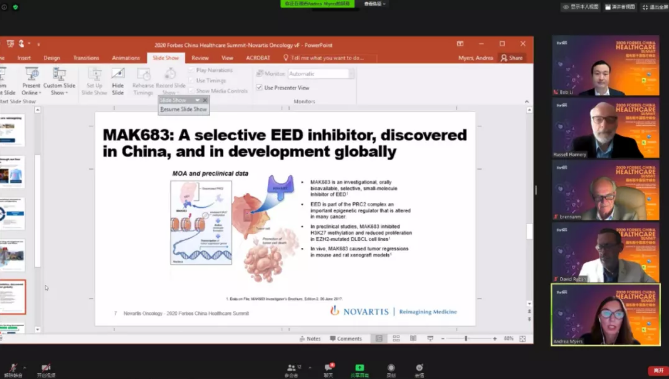This screenshot has height=379, width=669.
Task: Toggle the Show Media Controls checkbox
Action: click(x=191, y=90)
